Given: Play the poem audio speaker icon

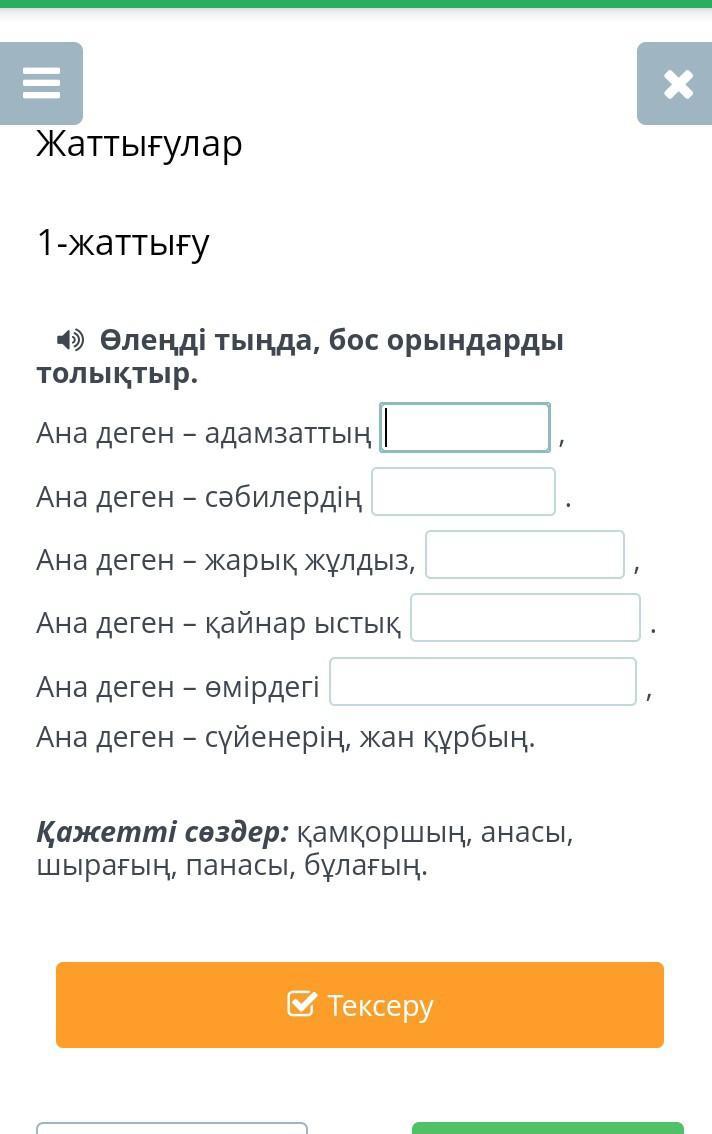Looking at the screenshot, I should [x=71, y=340].
